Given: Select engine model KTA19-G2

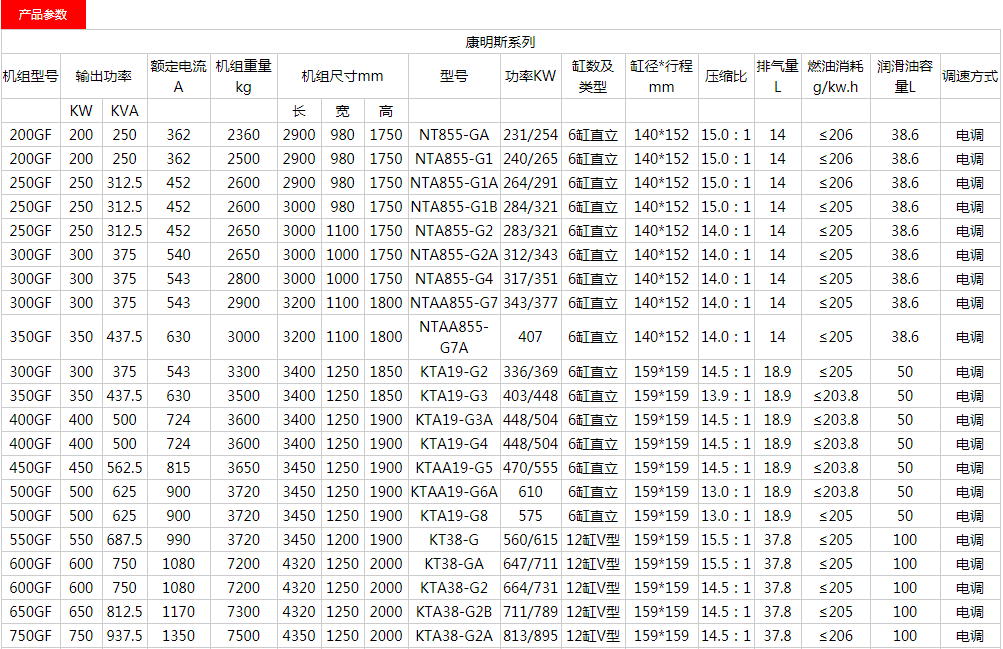Looking at the screenshot, I should click(x=454, y=371).
